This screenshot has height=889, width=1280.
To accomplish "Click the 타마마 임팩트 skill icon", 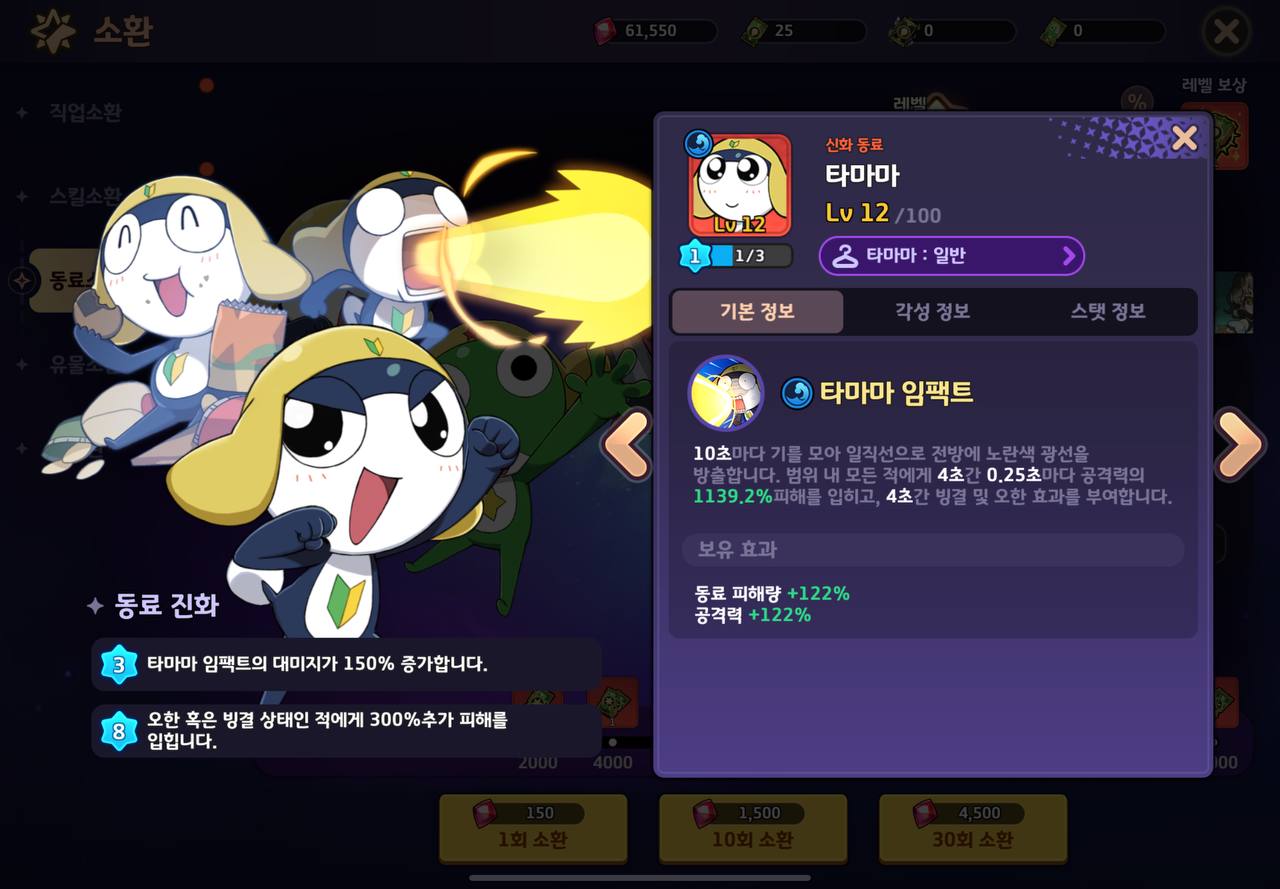I will (x=726, y=393).
